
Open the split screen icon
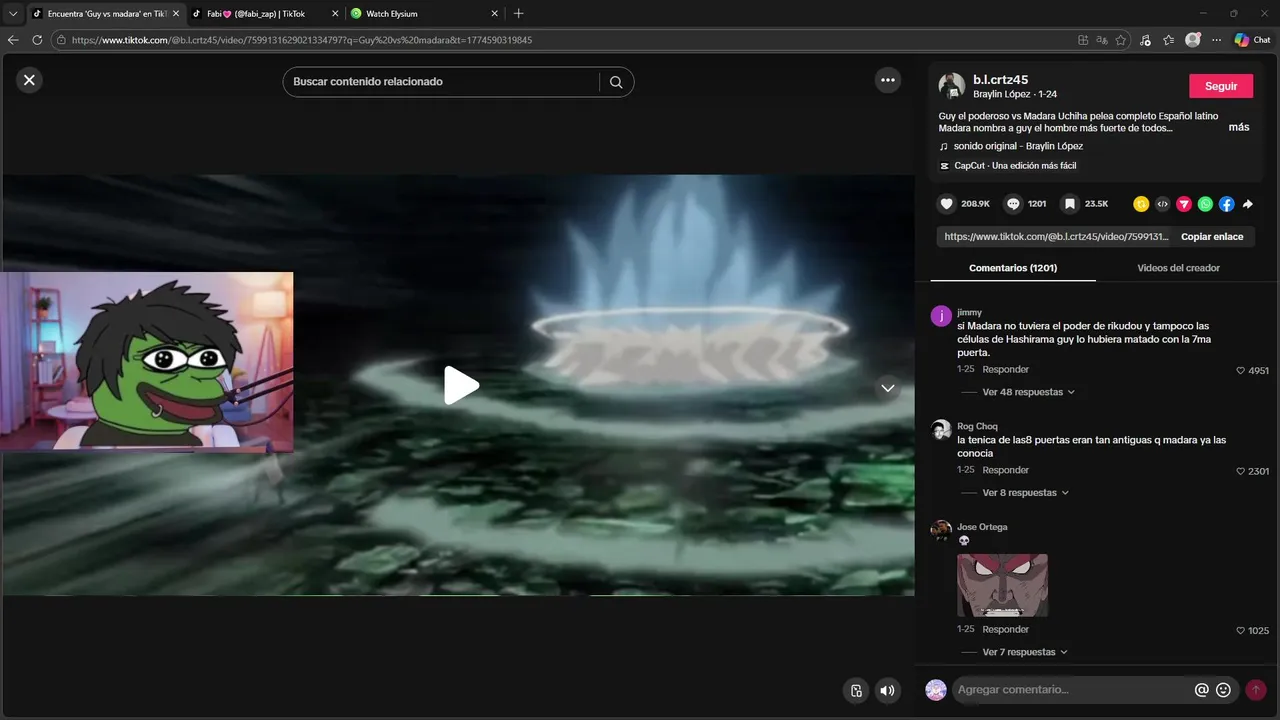(x=1083, y=40)
